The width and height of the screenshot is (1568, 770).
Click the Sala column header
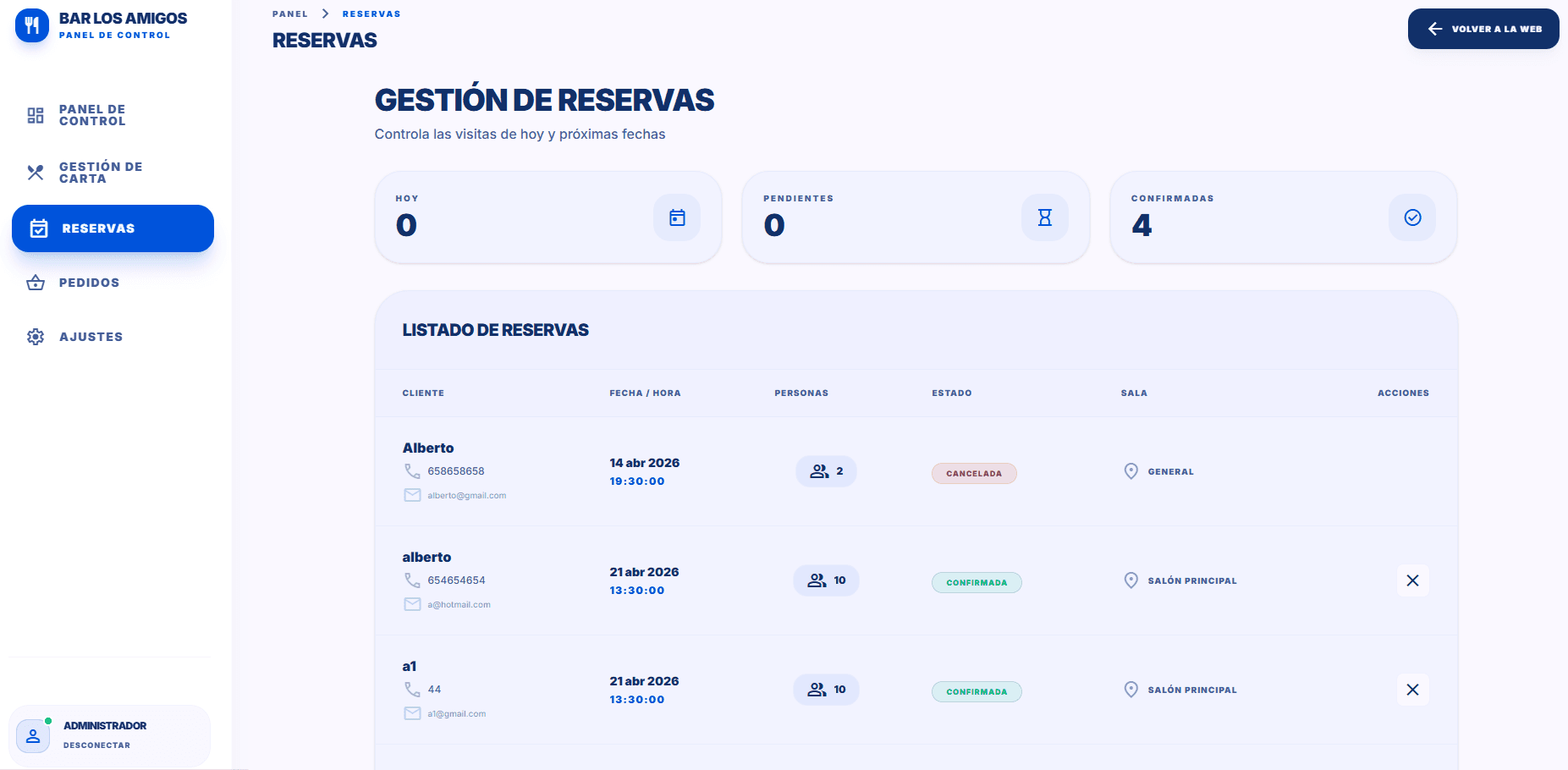(x=1134, y=393)
